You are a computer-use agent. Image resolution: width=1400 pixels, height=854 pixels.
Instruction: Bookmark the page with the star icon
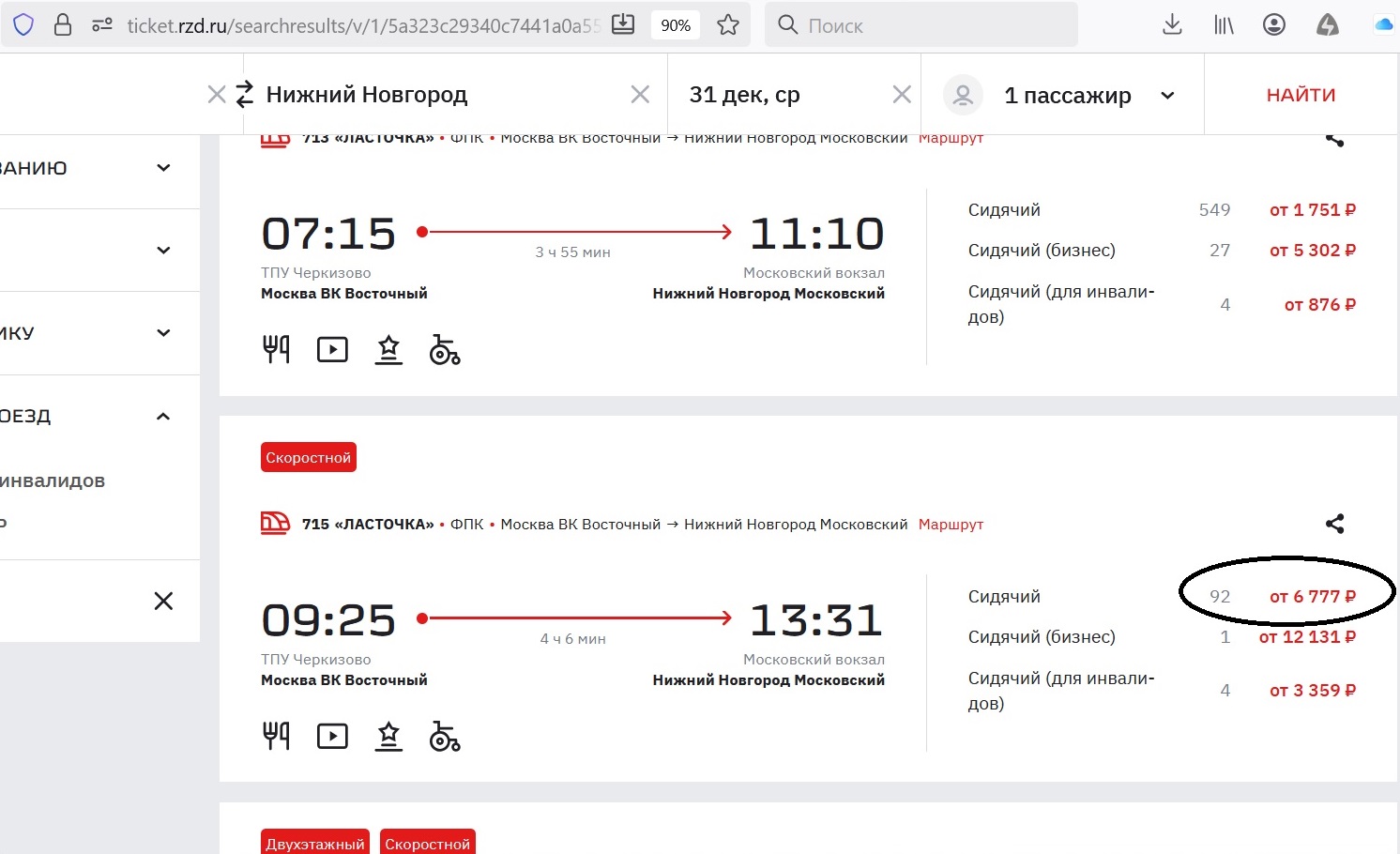click(728, 25)
